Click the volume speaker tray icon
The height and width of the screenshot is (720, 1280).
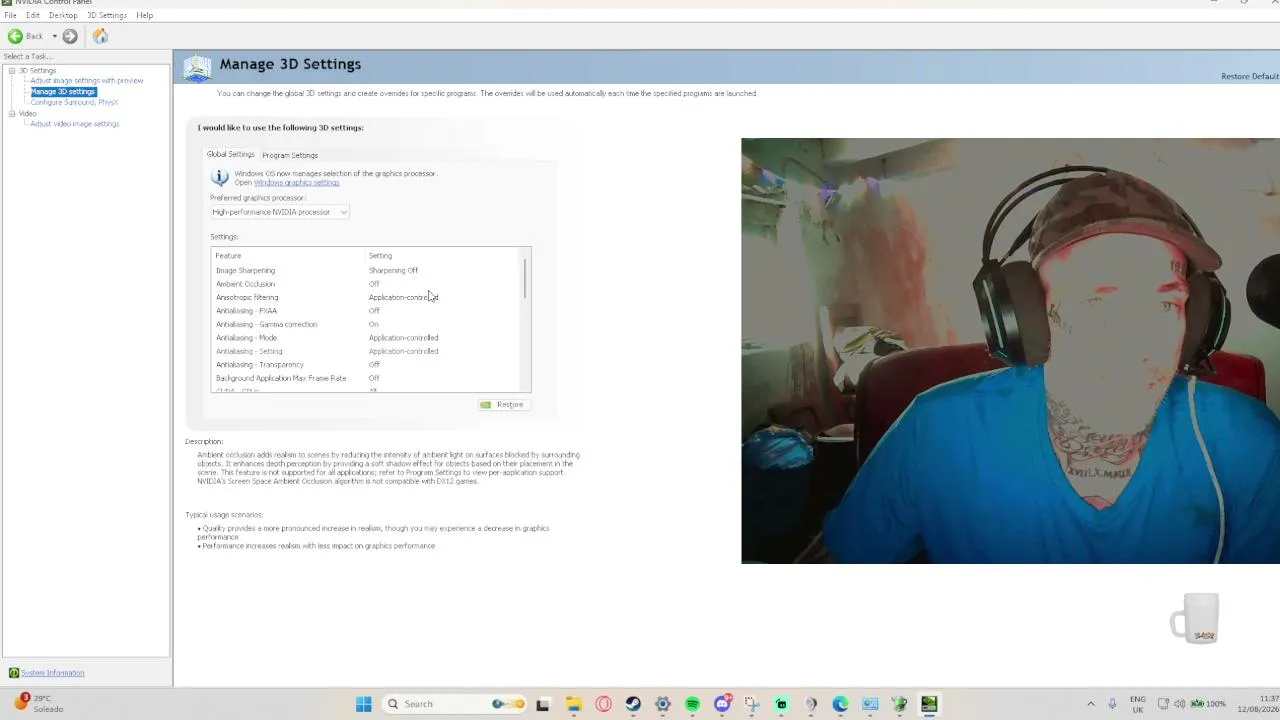[1179, 704]
